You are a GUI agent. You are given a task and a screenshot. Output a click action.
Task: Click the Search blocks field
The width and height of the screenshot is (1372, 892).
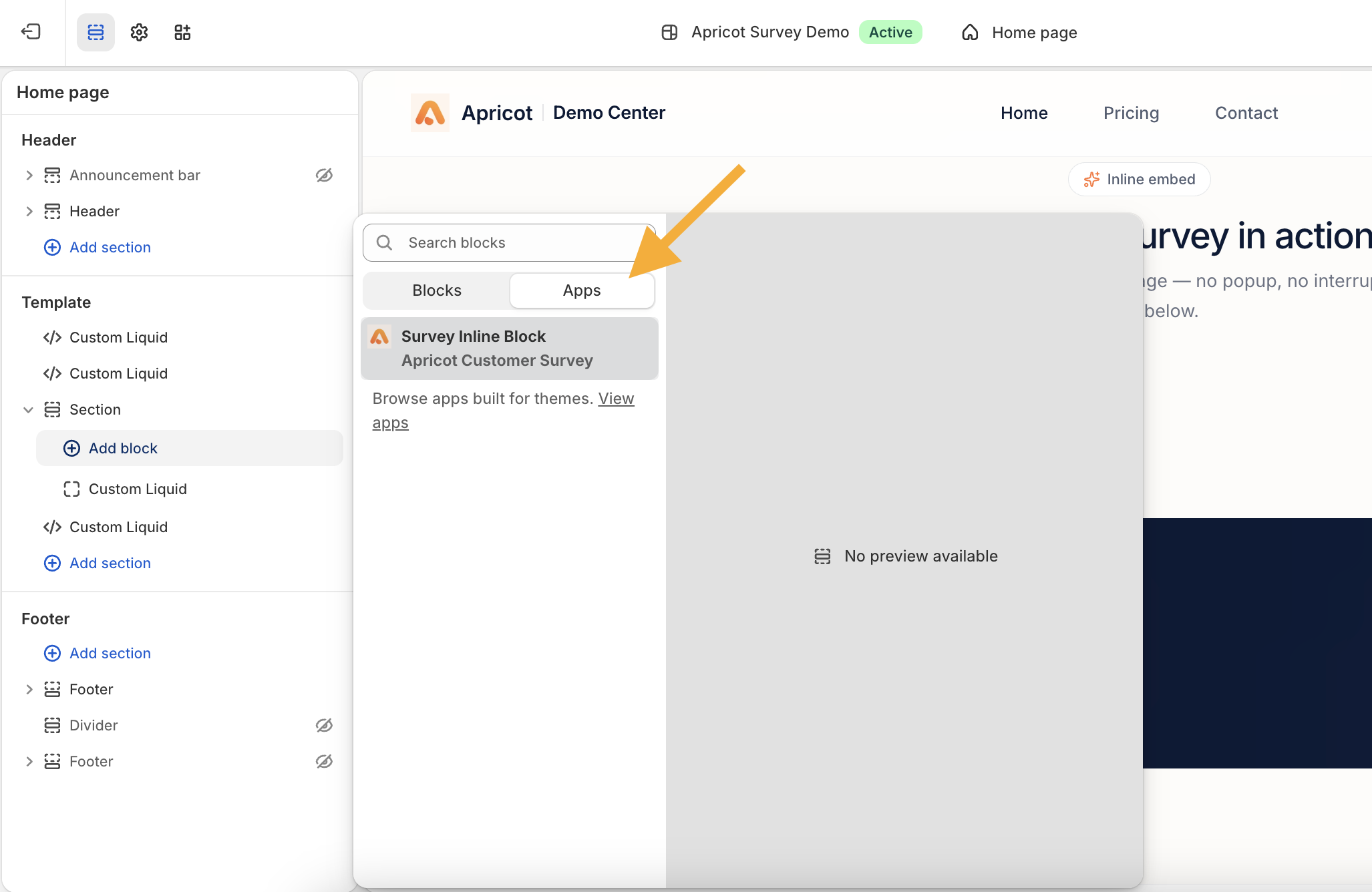tap(509, 242)
